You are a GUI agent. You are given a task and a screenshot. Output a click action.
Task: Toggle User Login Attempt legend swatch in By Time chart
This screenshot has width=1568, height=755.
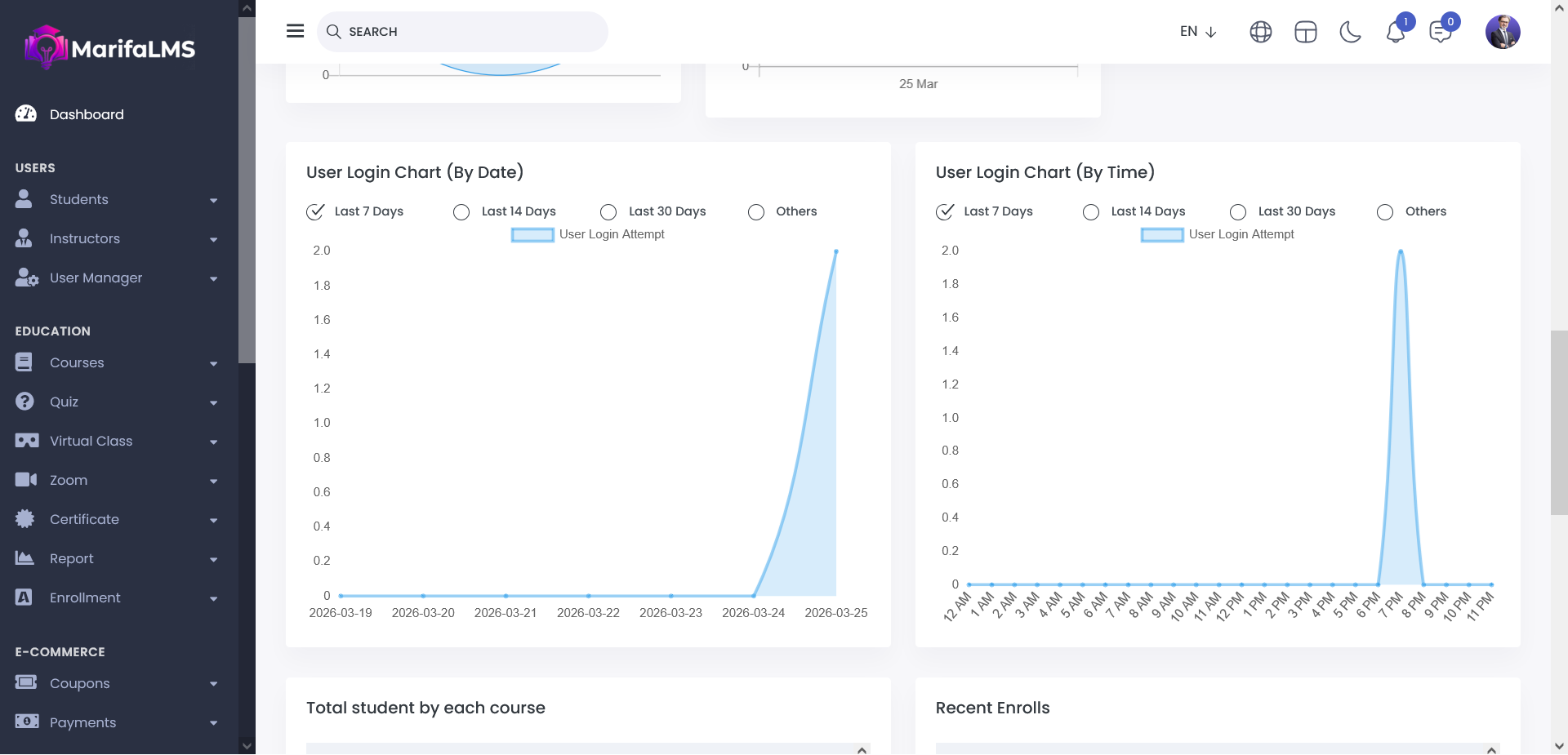1161,235
